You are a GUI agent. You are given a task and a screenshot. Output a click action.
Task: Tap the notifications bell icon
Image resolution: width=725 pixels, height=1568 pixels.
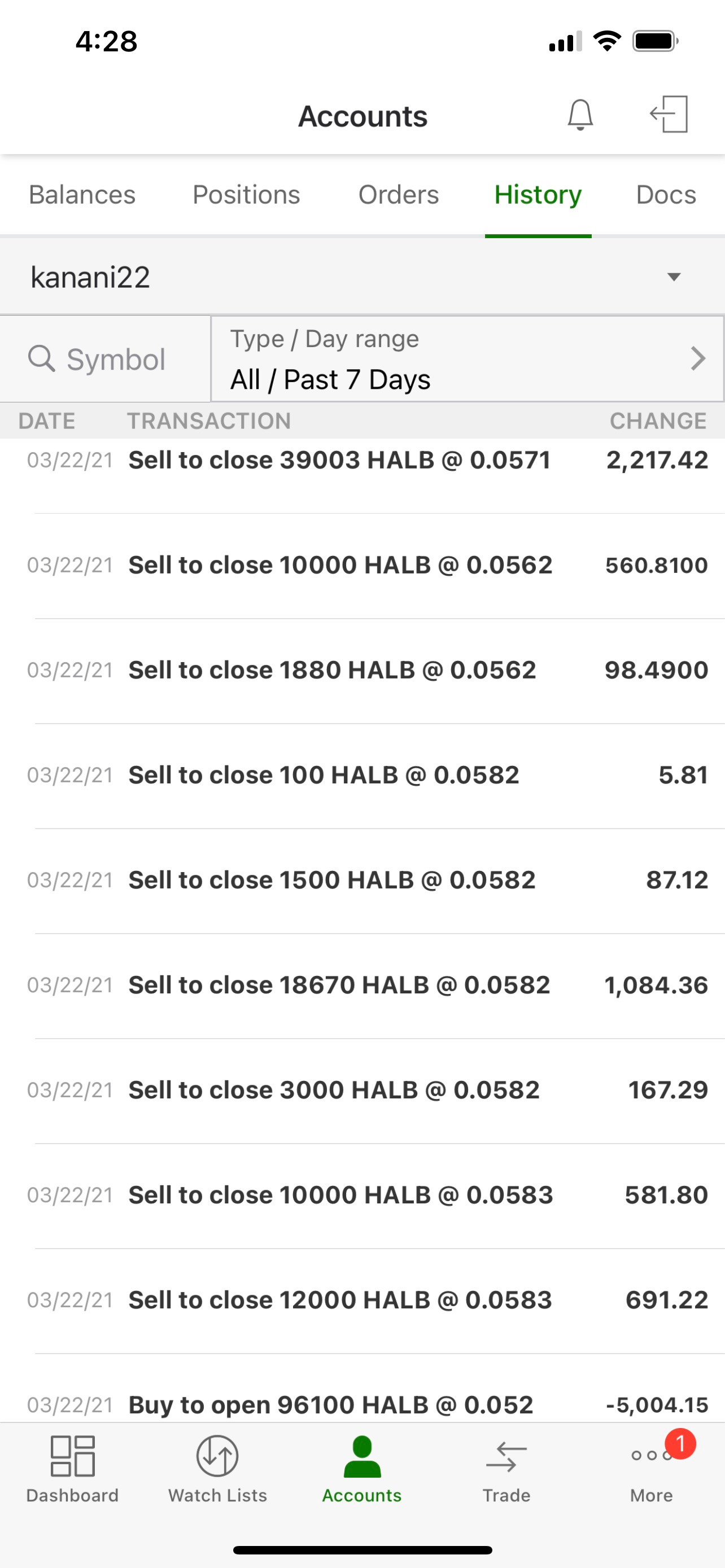[x=580, y=115]
